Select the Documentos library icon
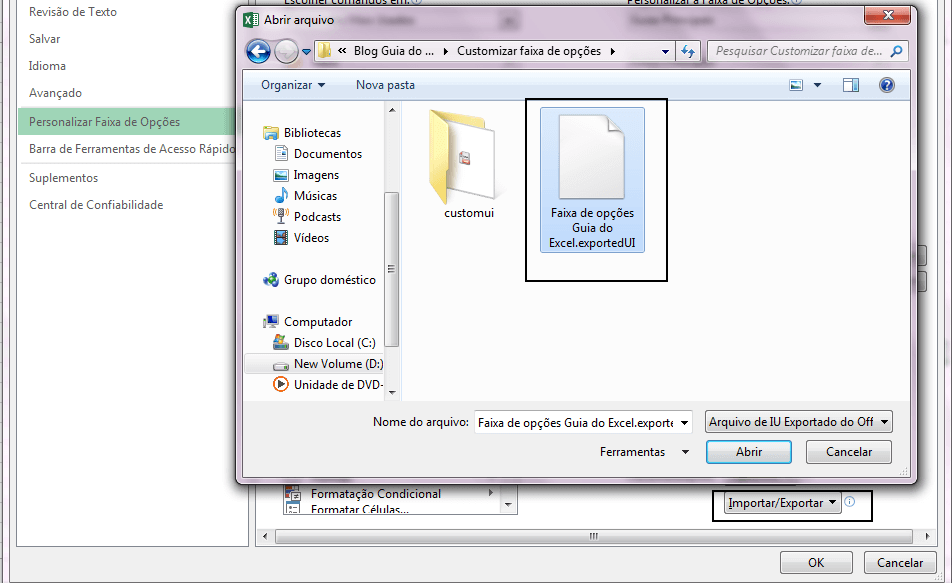Image resolution: width=952 pixels, height=583 pixels. [323, 153]
